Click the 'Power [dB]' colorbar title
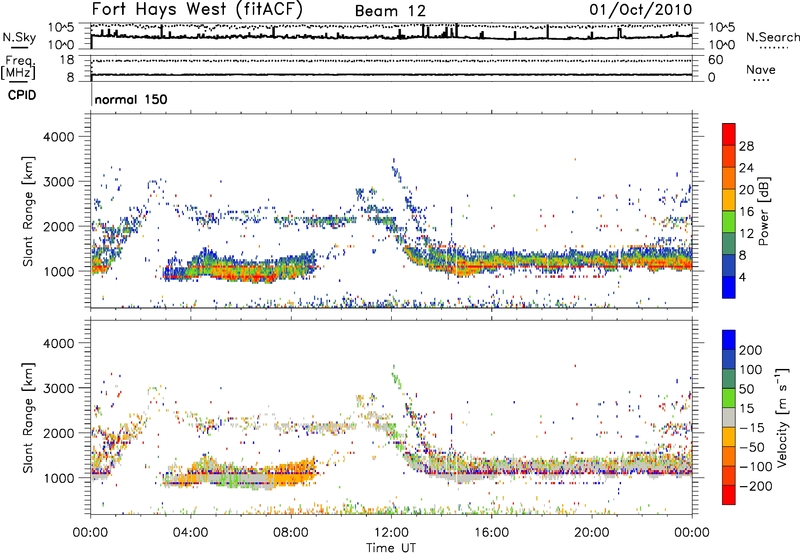Viewport: 800px width, 554px height. (x=764, y=211)
